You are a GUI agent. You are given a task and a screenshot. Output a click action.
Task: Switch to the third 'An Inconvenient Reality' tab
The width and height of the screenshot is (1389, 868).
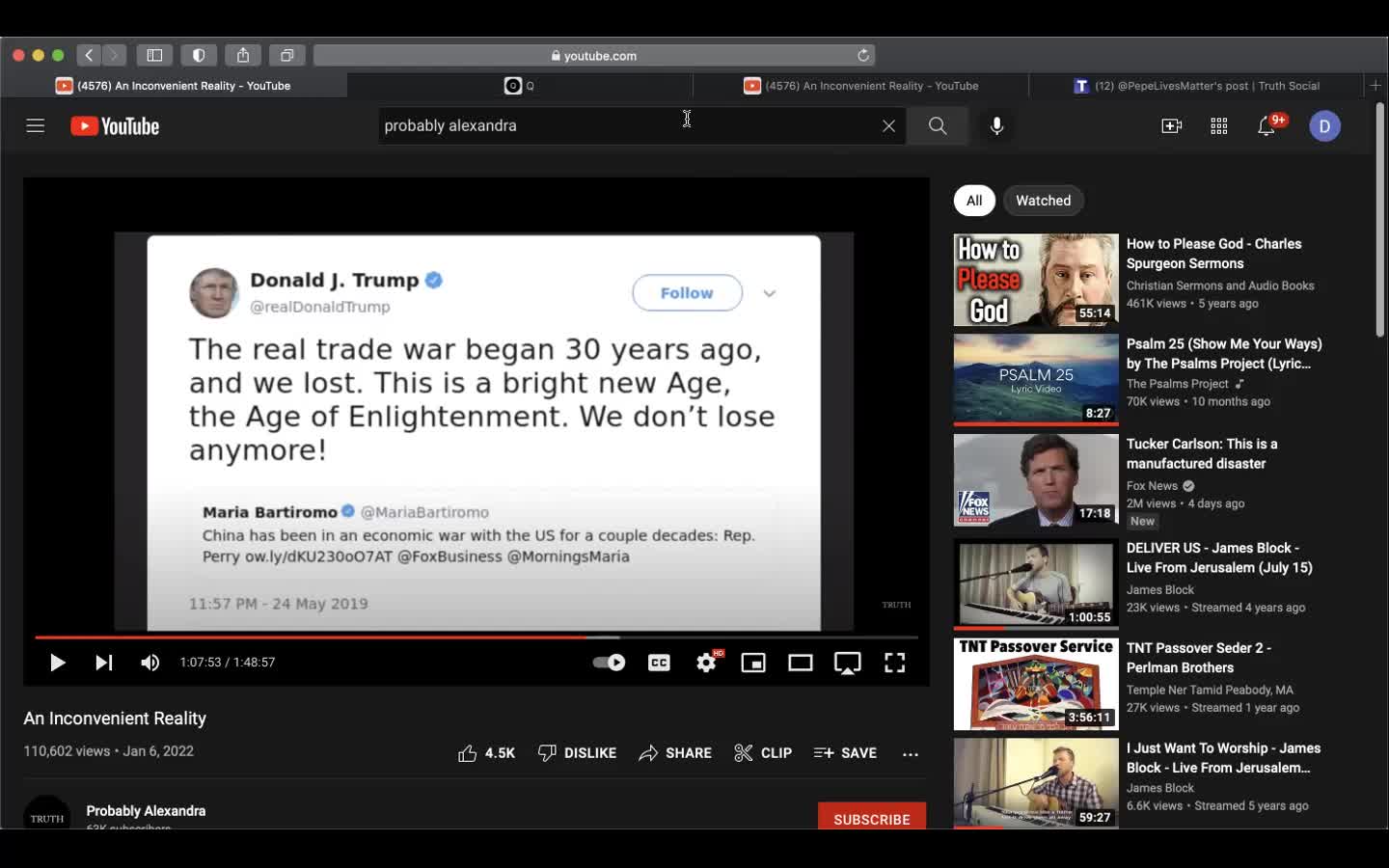coord(861,86)
